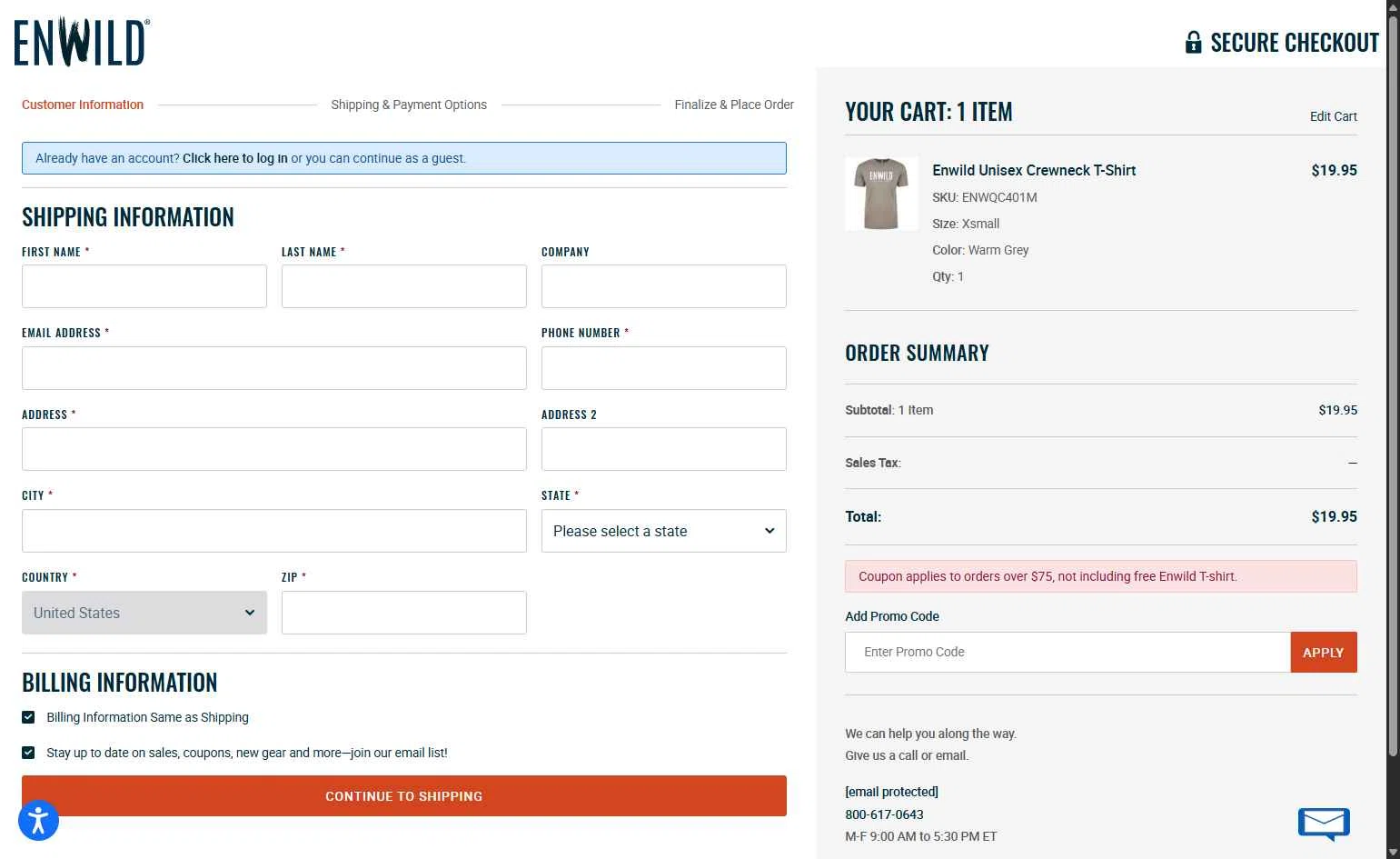Open the Enwild T-shirt product thumbnail
1400x859 pixels.
881,194
